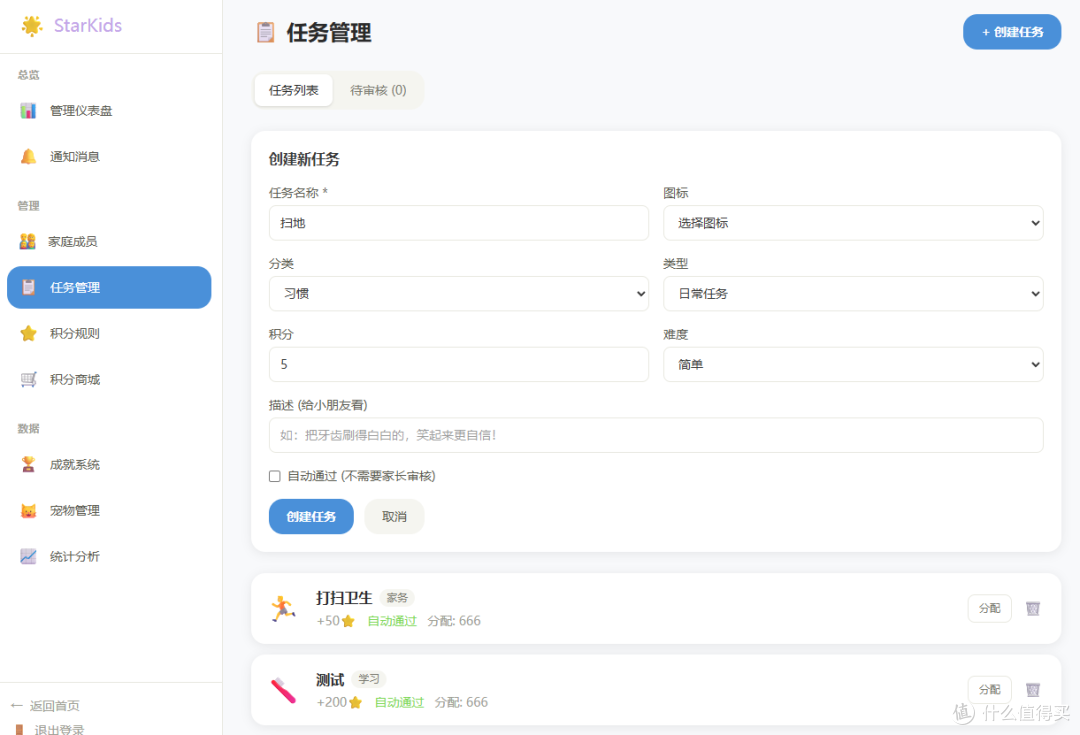
Task: Click the 成就系统 trophy icon
Action: (28, 464)
